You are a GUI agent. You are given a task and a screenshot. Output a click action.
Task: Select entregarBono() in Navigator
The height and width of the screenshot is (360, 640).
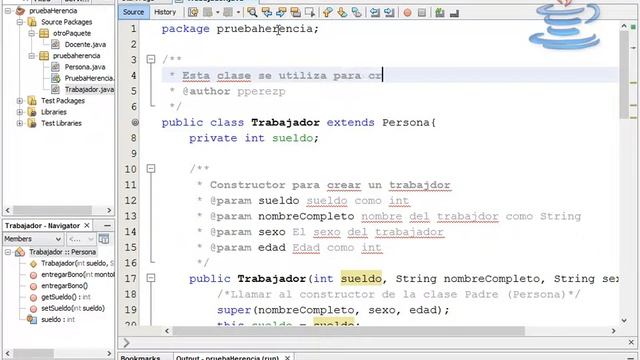coord(64,286)
